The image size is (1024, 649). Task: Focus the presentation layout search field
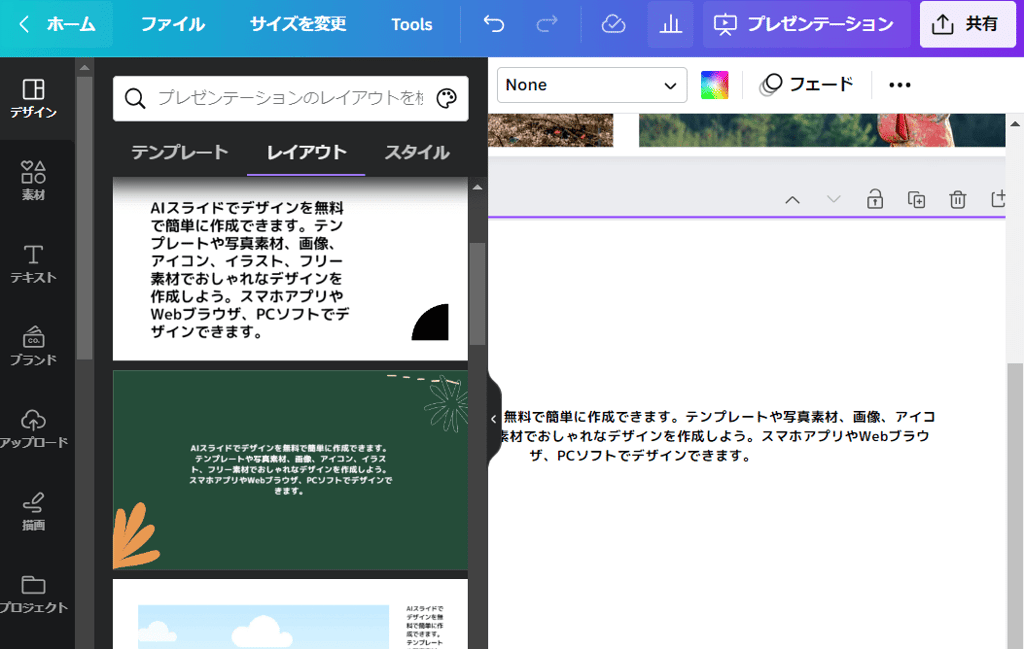pyautogui.click(x=290, y=99)
